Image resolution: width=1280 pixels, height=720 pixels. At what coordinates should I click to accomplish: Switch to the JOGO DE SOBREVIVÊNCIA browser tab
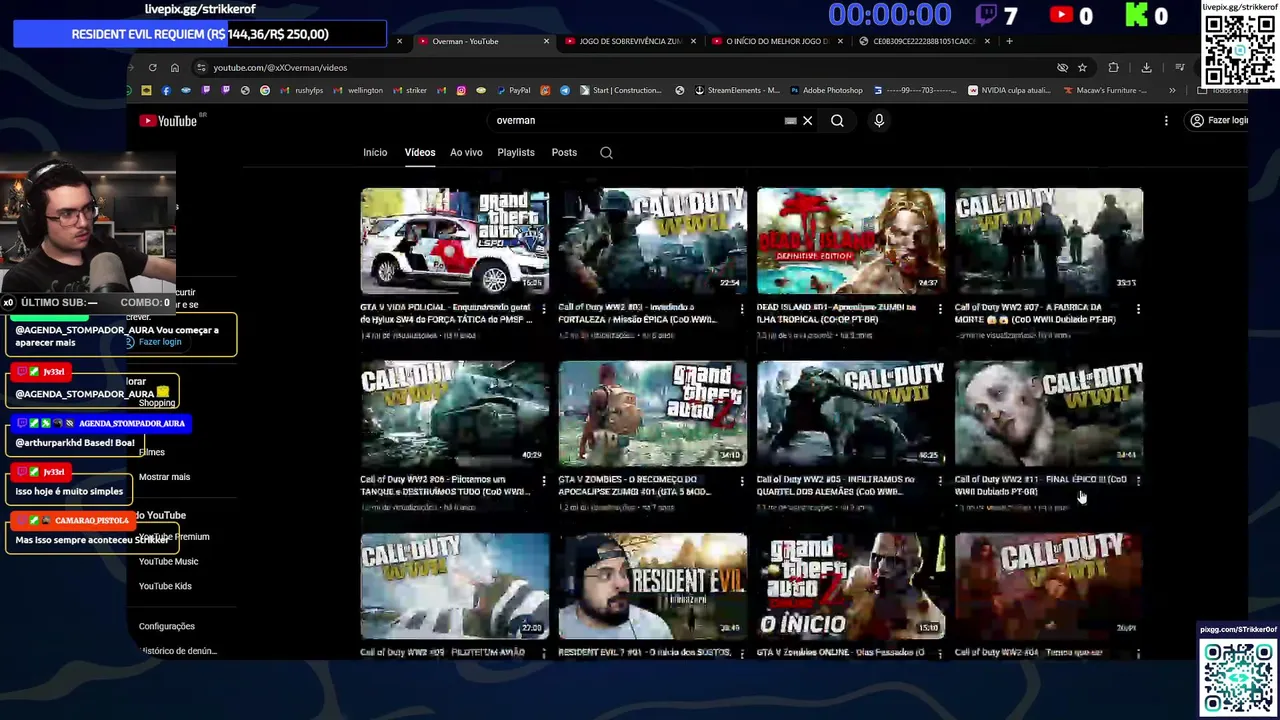click(629, 41)
